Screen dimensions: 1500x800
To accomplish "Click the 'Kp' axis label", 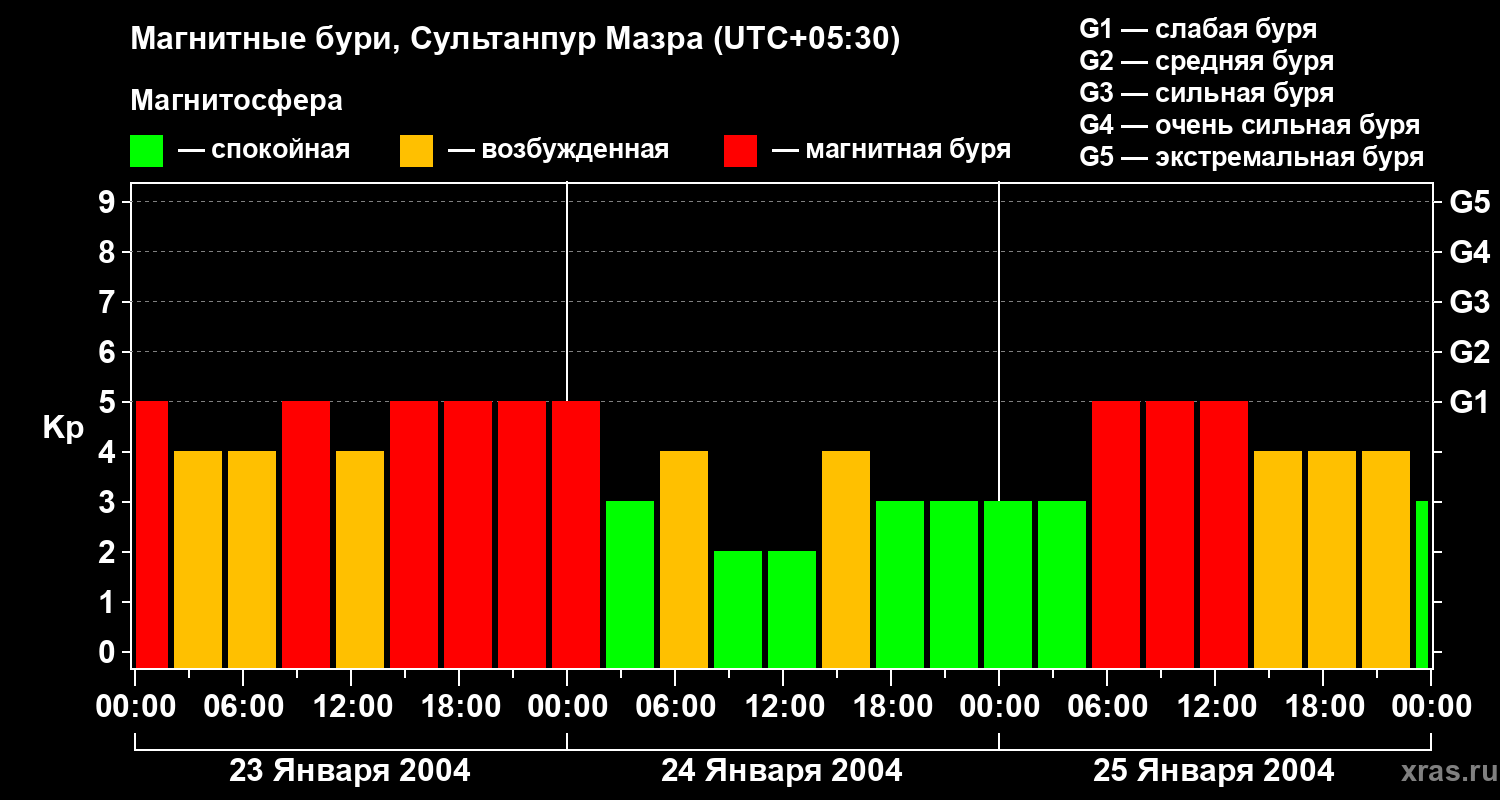I will 63,428.
